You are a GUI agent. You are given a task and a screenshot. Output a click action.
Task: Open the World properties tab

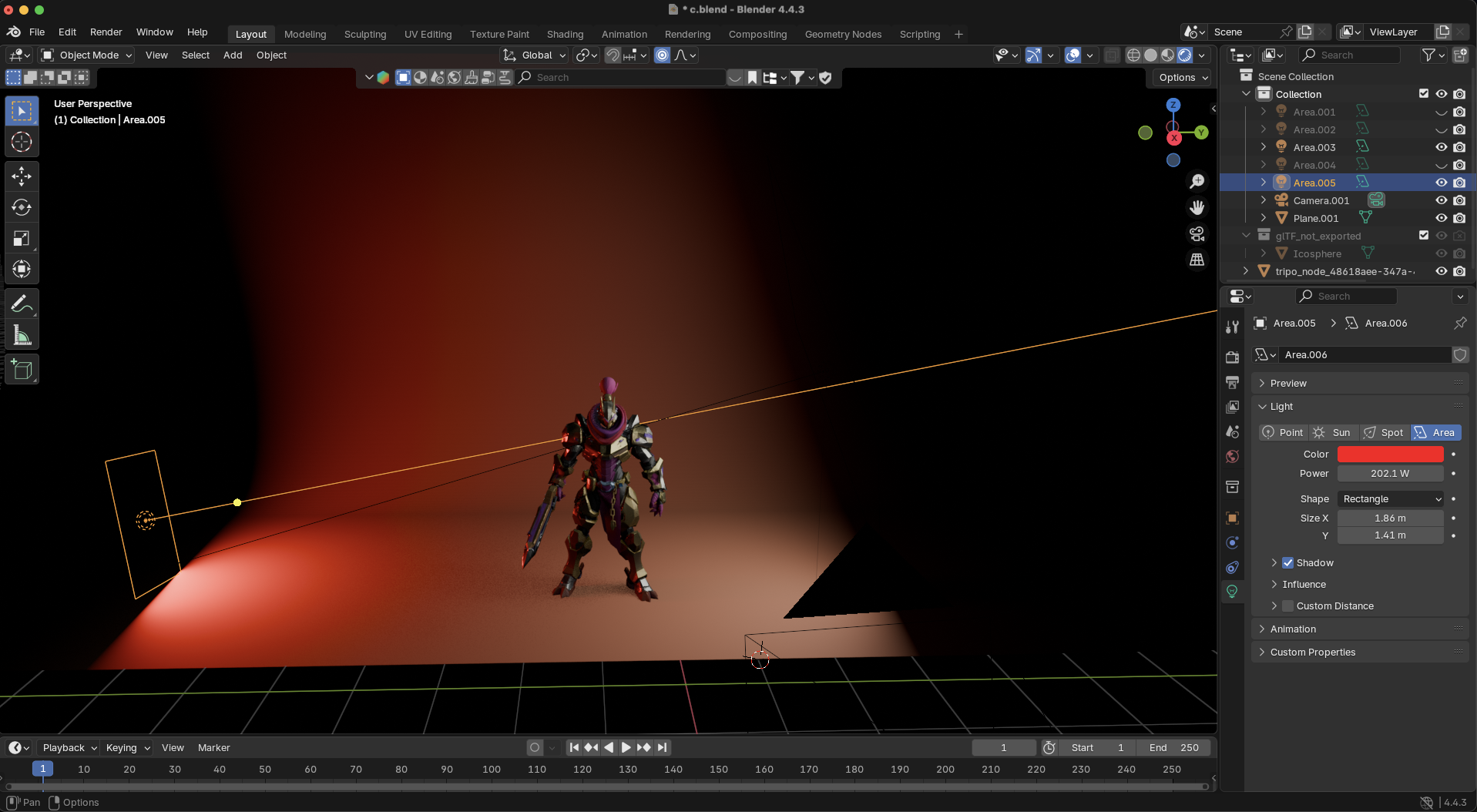[x=1232, y=456]
